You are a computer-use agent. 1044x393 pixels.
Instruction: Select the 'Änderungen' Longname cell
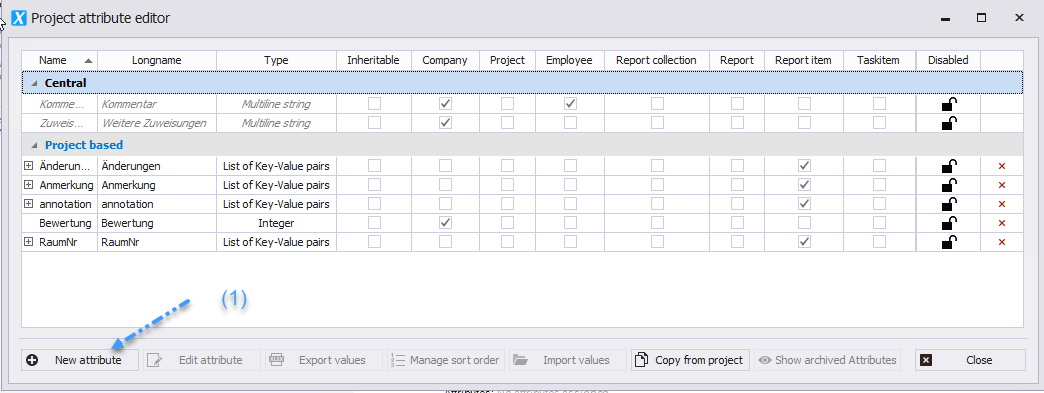pos(157,166)
